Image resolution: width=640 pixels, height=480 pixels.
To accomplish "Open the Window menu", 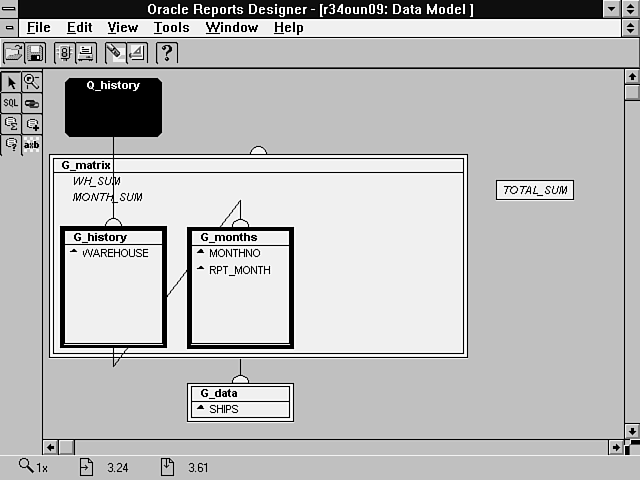I will (x=231, y=27).
